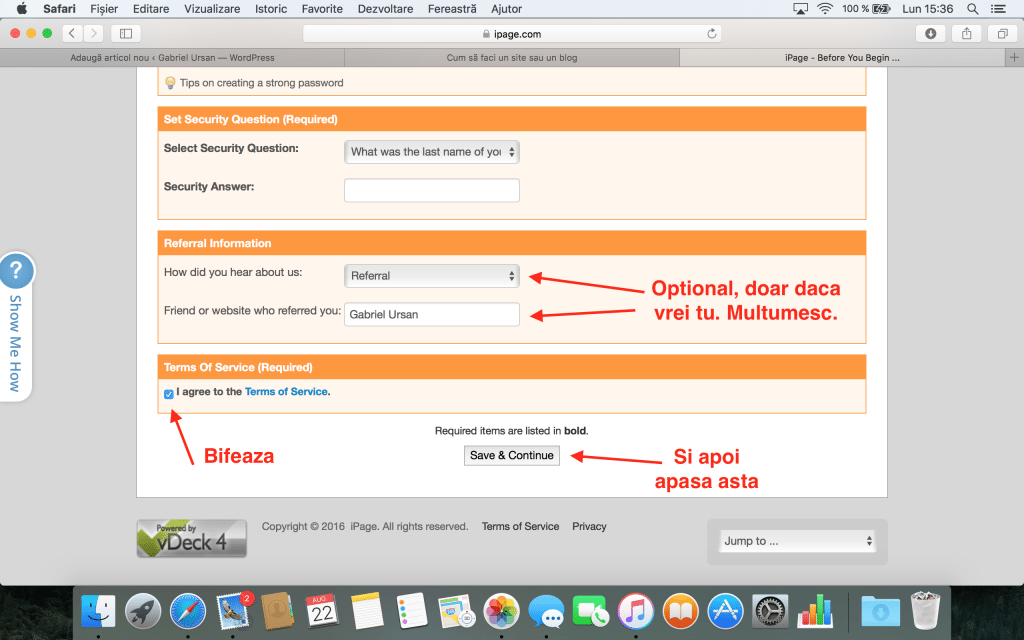
Task: Open iBooks in the Dock
Action: pyautogui.click(x=680, y=612)
